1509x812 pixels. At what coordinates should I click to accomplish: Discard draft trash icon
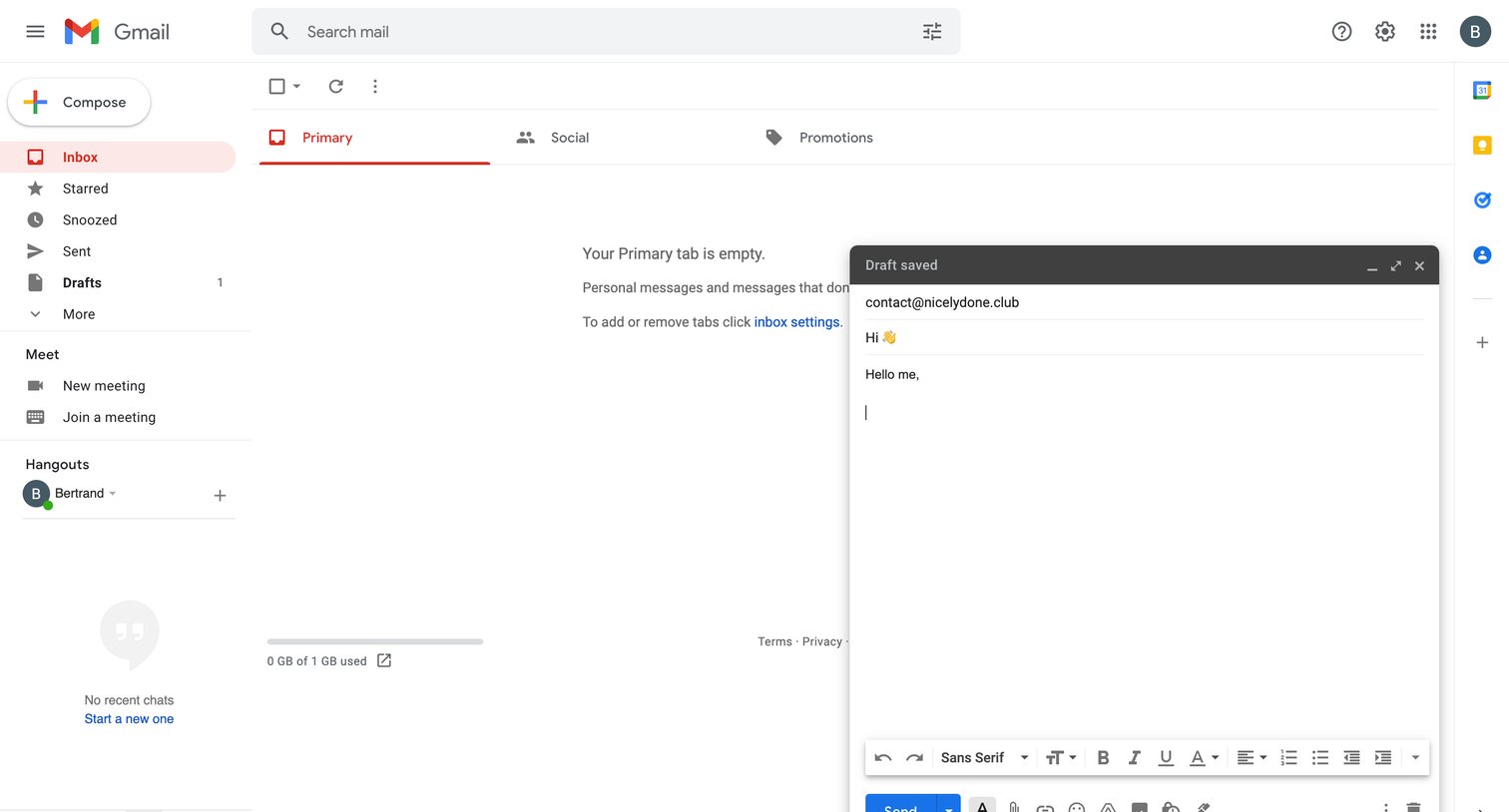click(x=1413, y=806)
